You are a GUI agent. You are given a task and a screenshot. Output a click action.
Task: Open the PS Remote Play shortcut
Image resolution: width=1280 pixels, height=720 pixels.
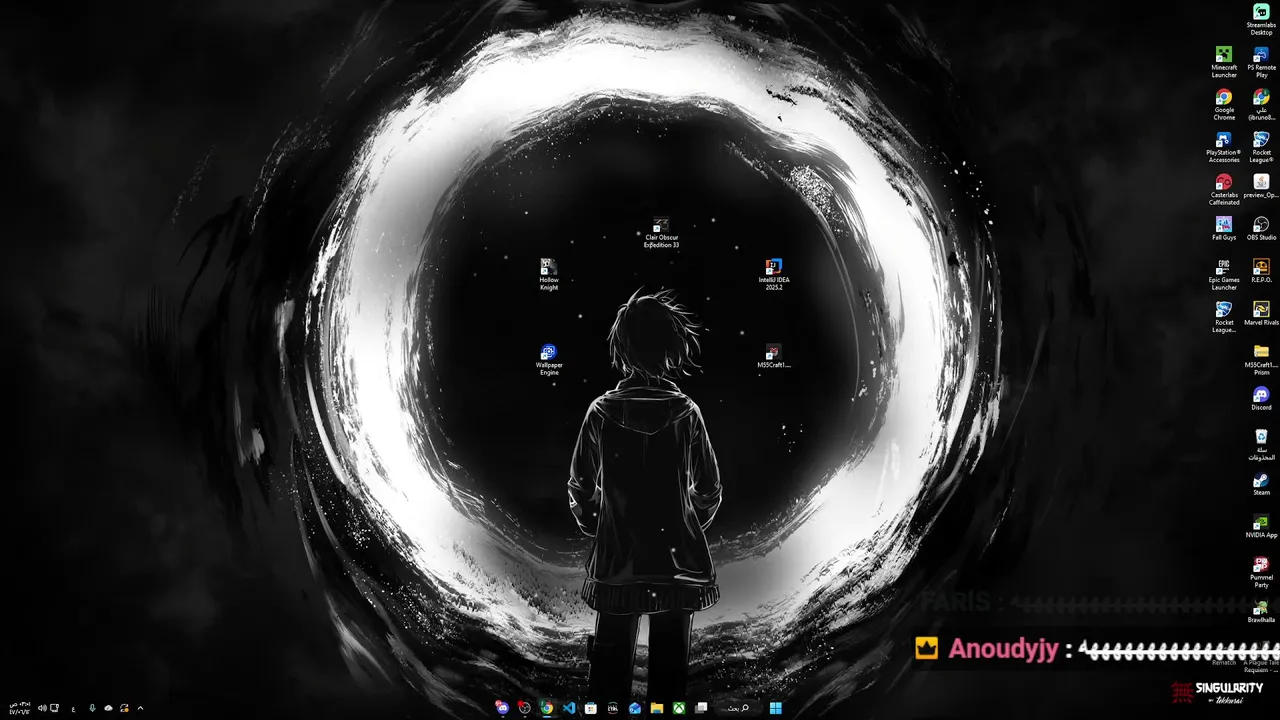point(1261,61)
